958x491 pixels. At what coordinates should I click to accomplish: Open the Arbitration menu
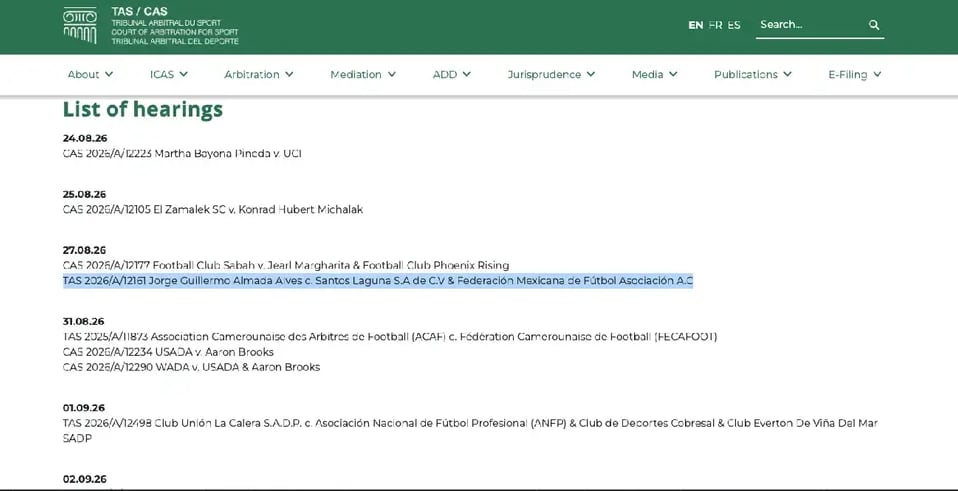point(258,75)
